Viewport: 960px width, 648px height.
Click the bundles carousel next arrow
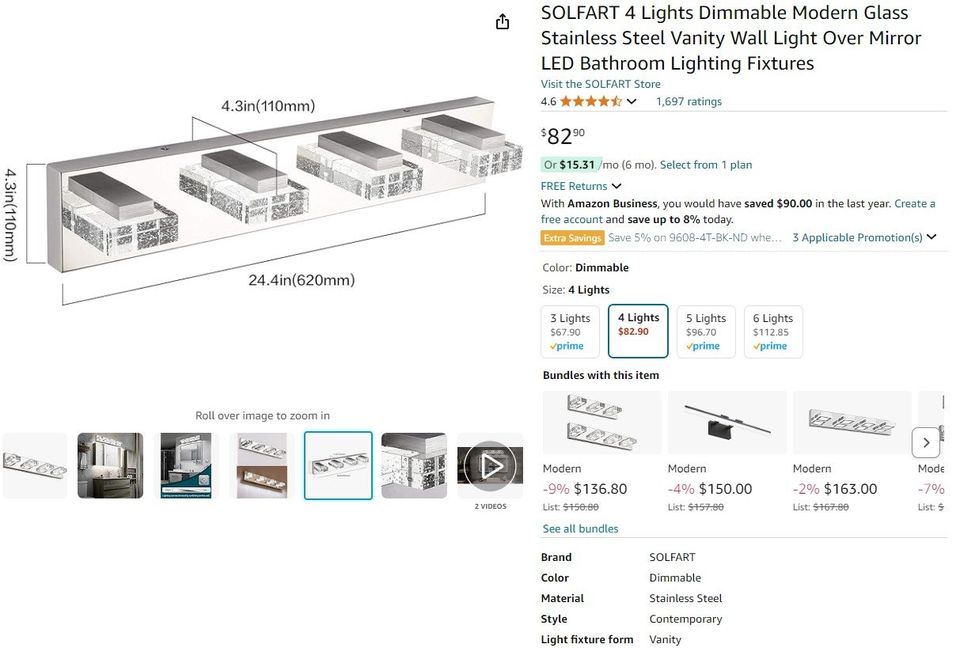[x=926, y=442]
